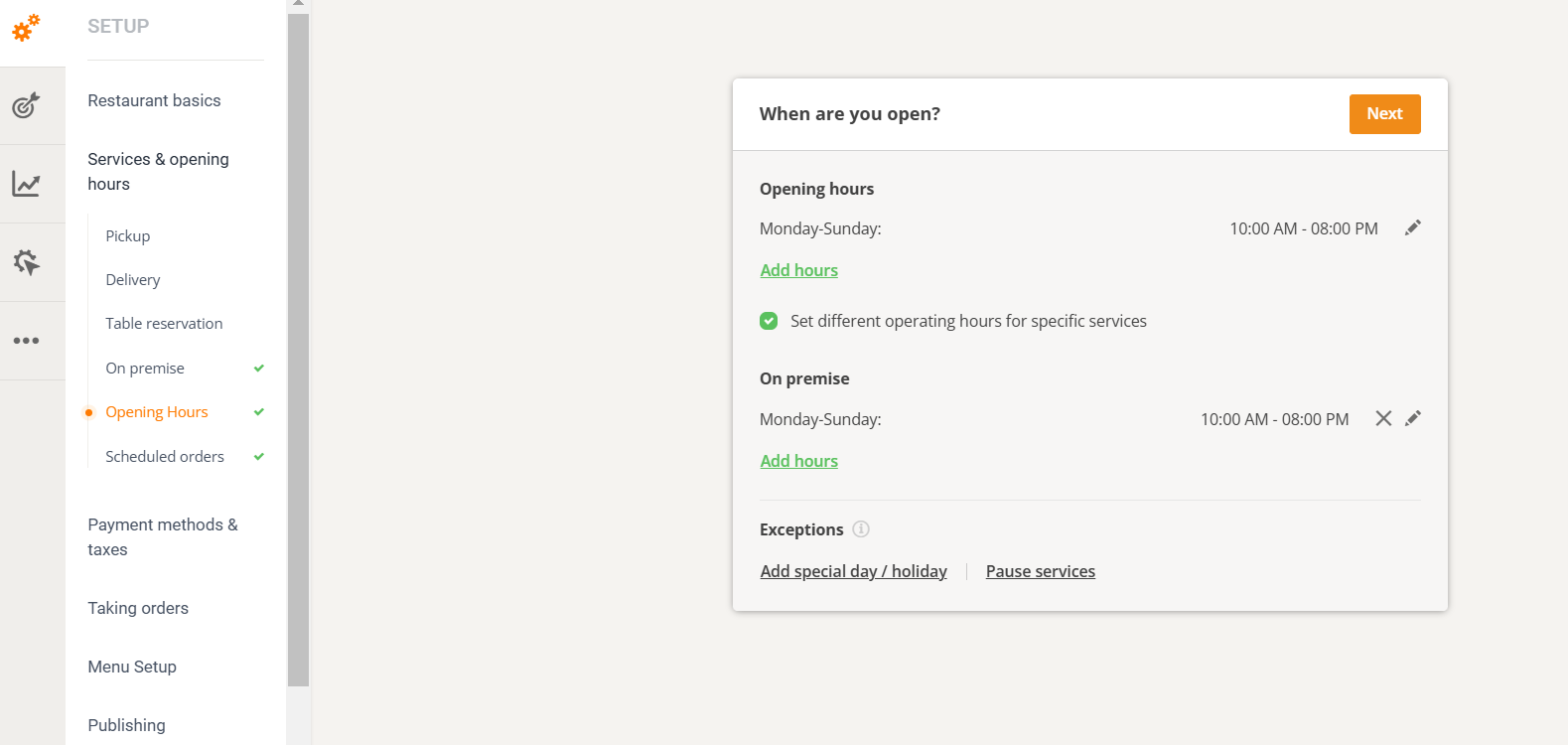The width and height of the screenshot is (1568, 745).
Task: Click Add special day / holiday link
Action: pos(853,571)
